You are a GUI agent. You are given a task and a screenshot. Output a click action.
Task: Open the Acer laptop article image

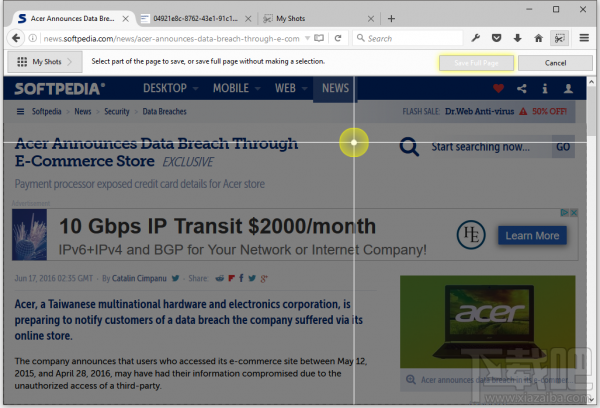point(488,322)
